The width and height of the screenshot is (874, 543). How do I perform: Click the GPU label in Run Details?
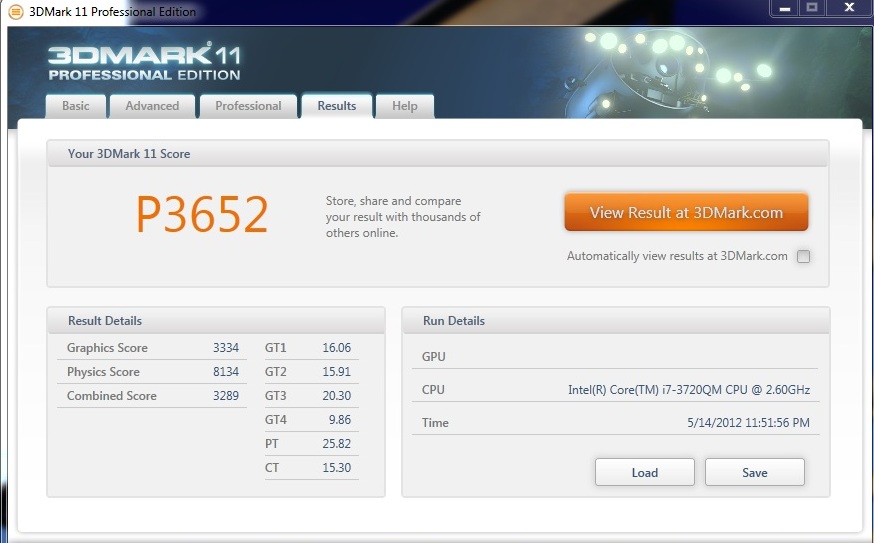pyautogui.click(x=434, y=357)
